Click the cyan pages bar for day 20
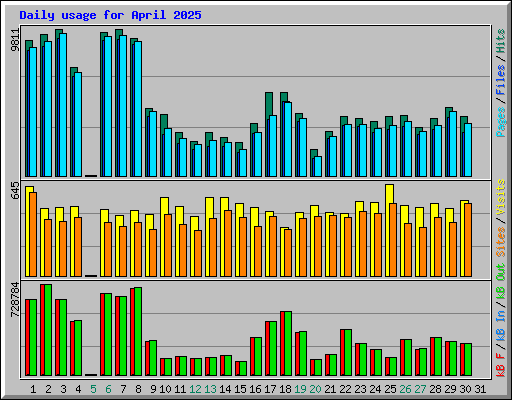 tap(318, 167)
